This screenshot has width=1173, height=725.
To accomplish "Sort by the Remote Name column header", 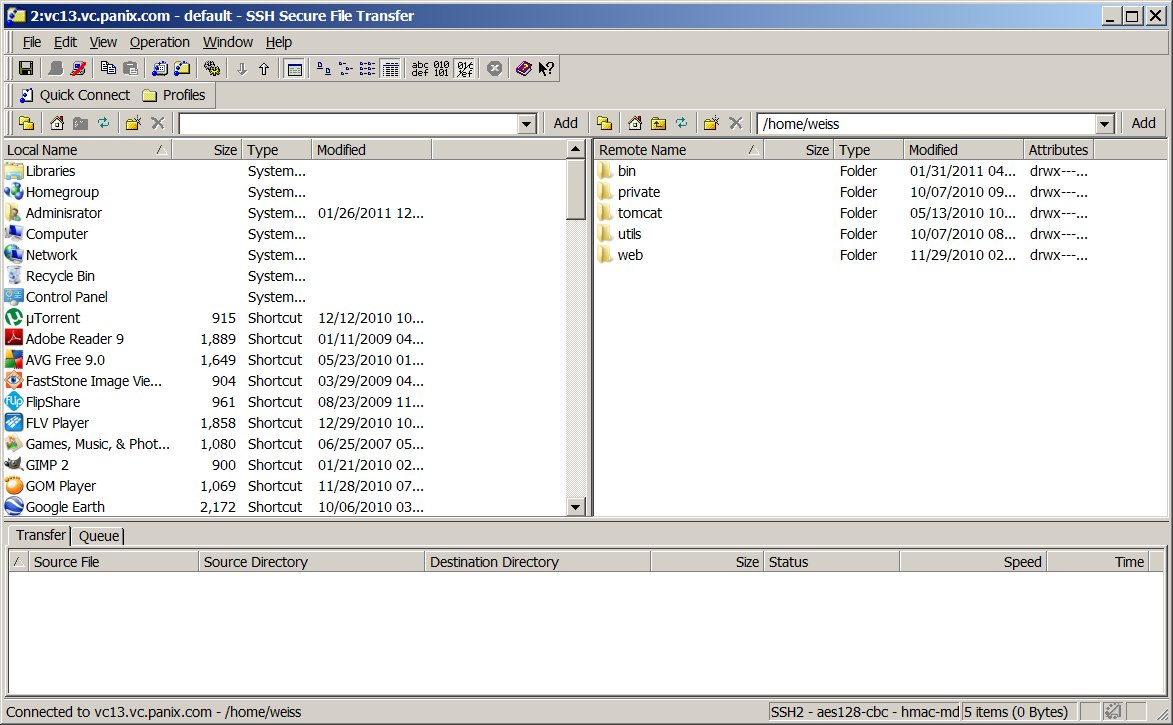I will pyautogui.click(x=679, y=150).
